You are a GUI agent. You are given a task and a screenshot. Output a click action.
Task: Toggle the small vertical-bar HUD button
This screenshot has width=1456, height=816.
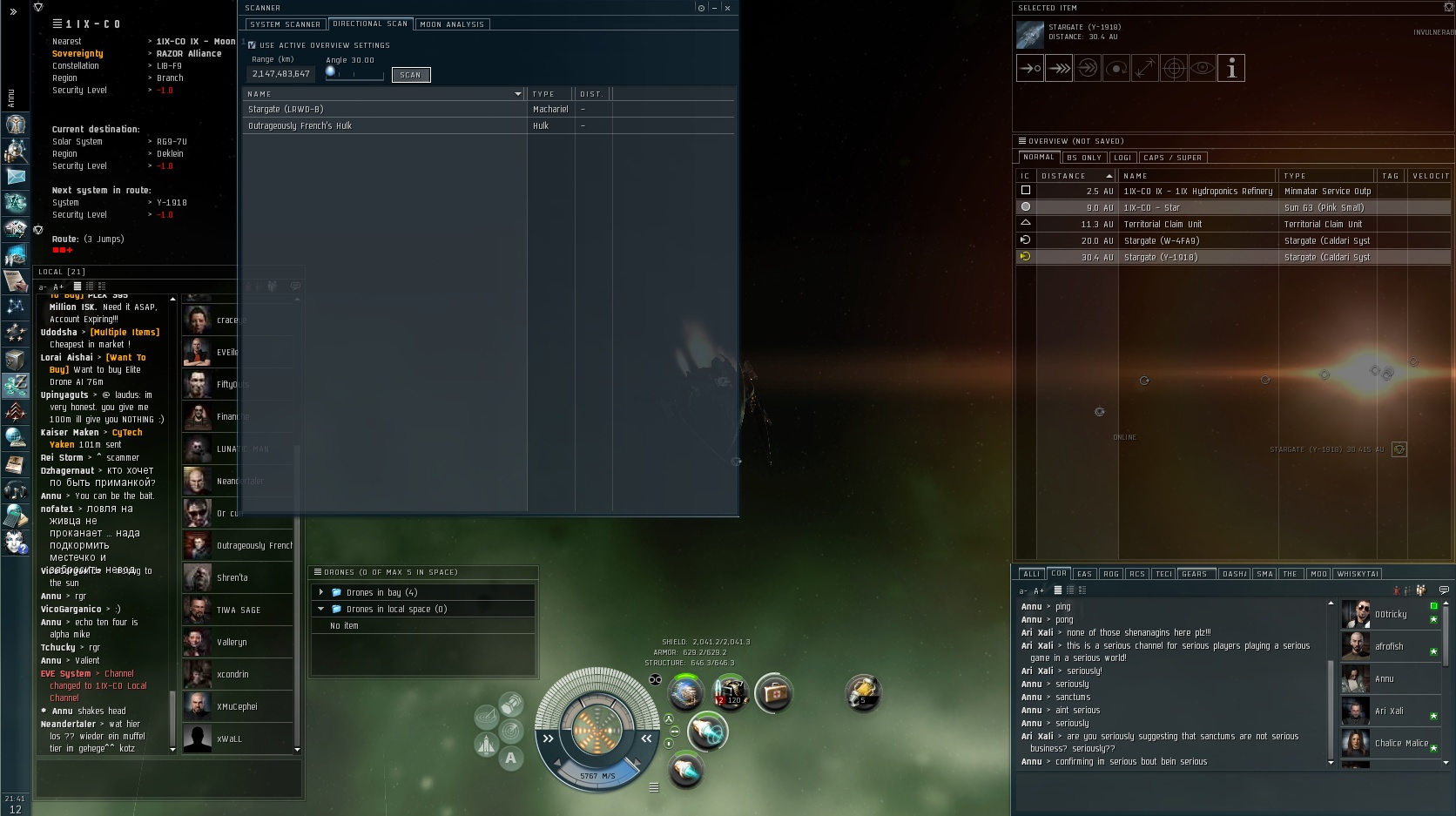669,744
